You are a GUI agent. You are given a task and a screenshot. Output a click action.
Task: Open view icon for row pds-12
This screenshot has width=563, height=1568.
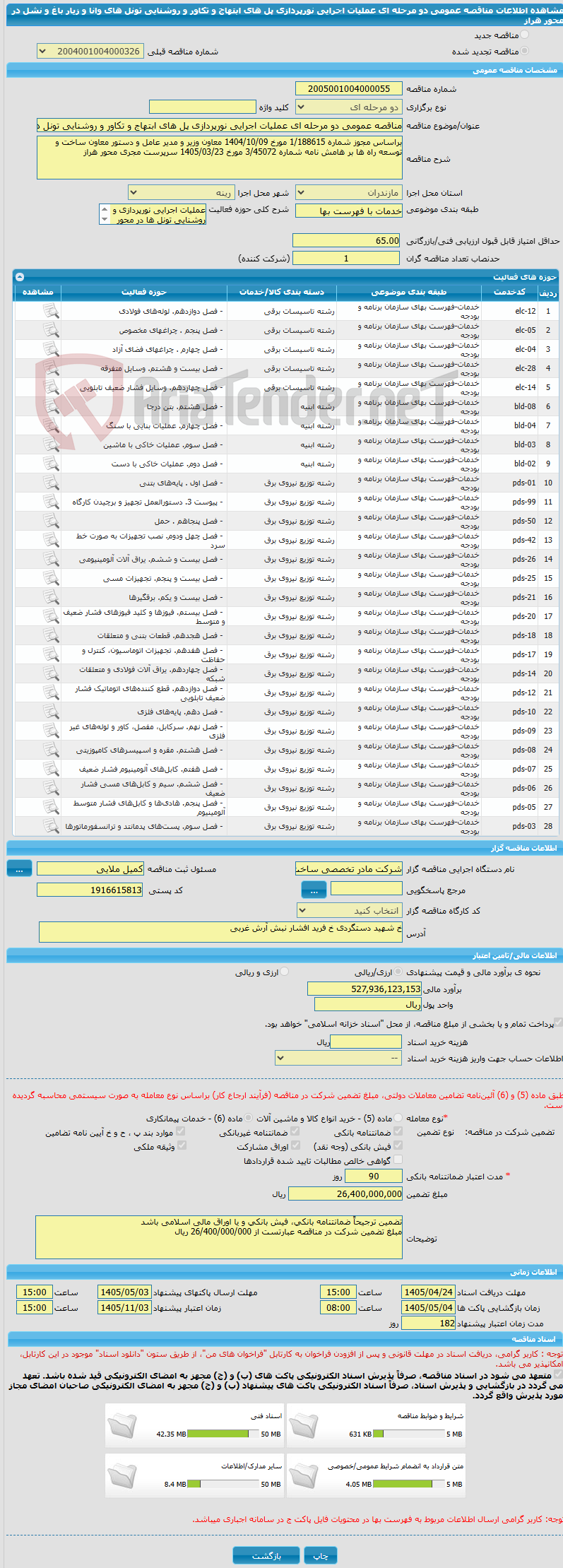[x=51, y=692]
